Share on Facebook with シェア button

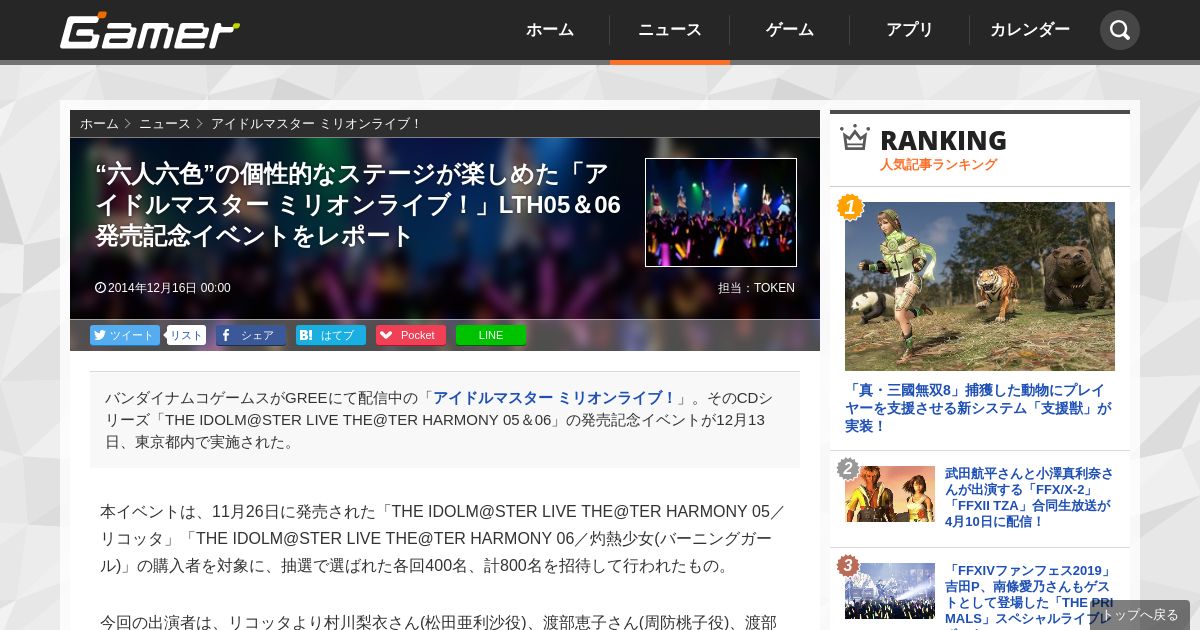[251, 335]
